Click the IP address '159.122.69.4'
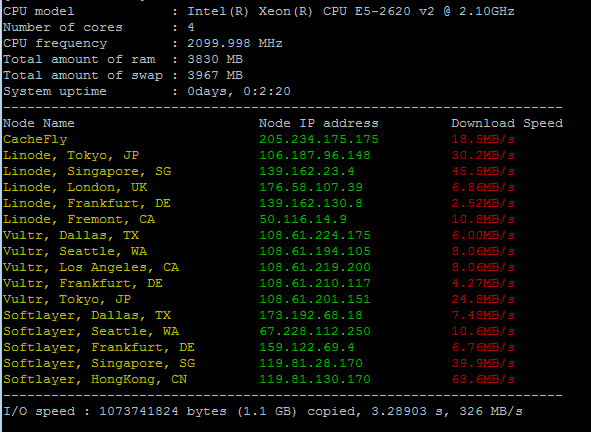 coord(306,348)
